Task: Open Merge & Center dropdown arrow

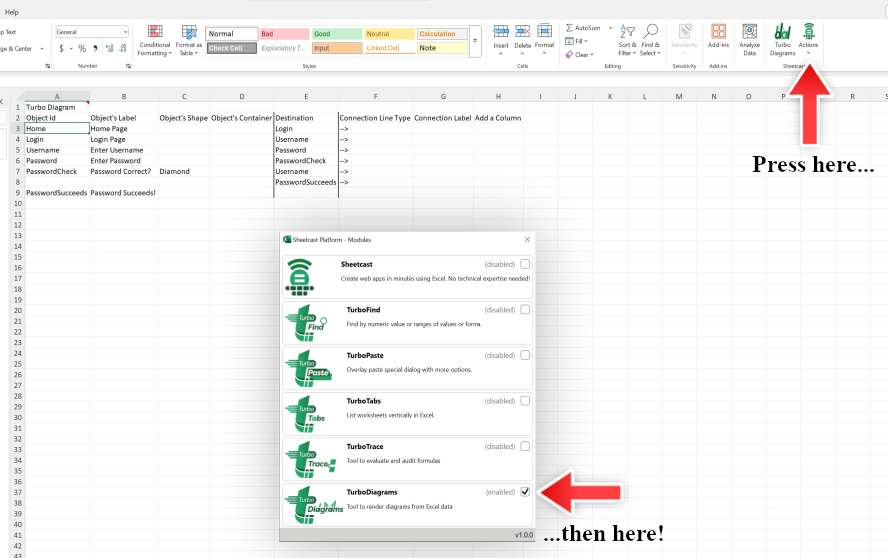Action: [x=42, y=49]
